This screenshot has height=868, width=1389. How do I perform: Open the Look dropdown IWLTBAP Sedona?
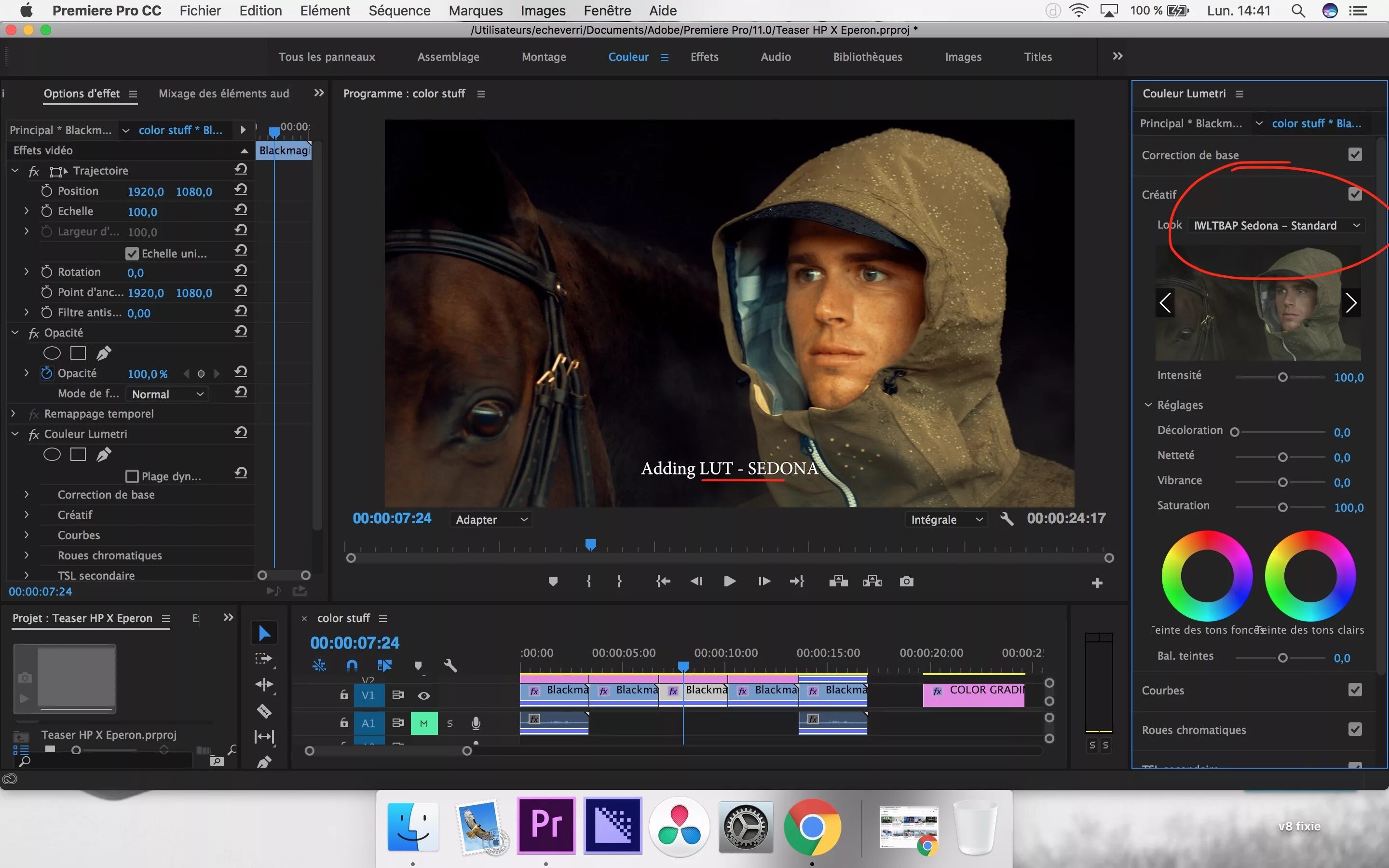point(1275,226)
